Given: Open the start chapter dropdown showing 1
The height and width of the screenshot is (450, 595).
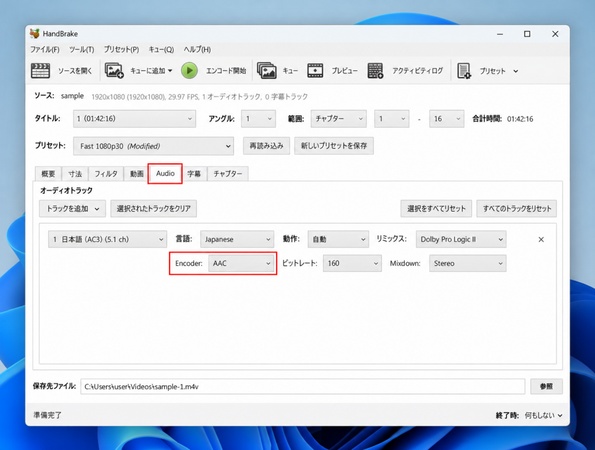Looking at the screenshot, I should [391, 119].
